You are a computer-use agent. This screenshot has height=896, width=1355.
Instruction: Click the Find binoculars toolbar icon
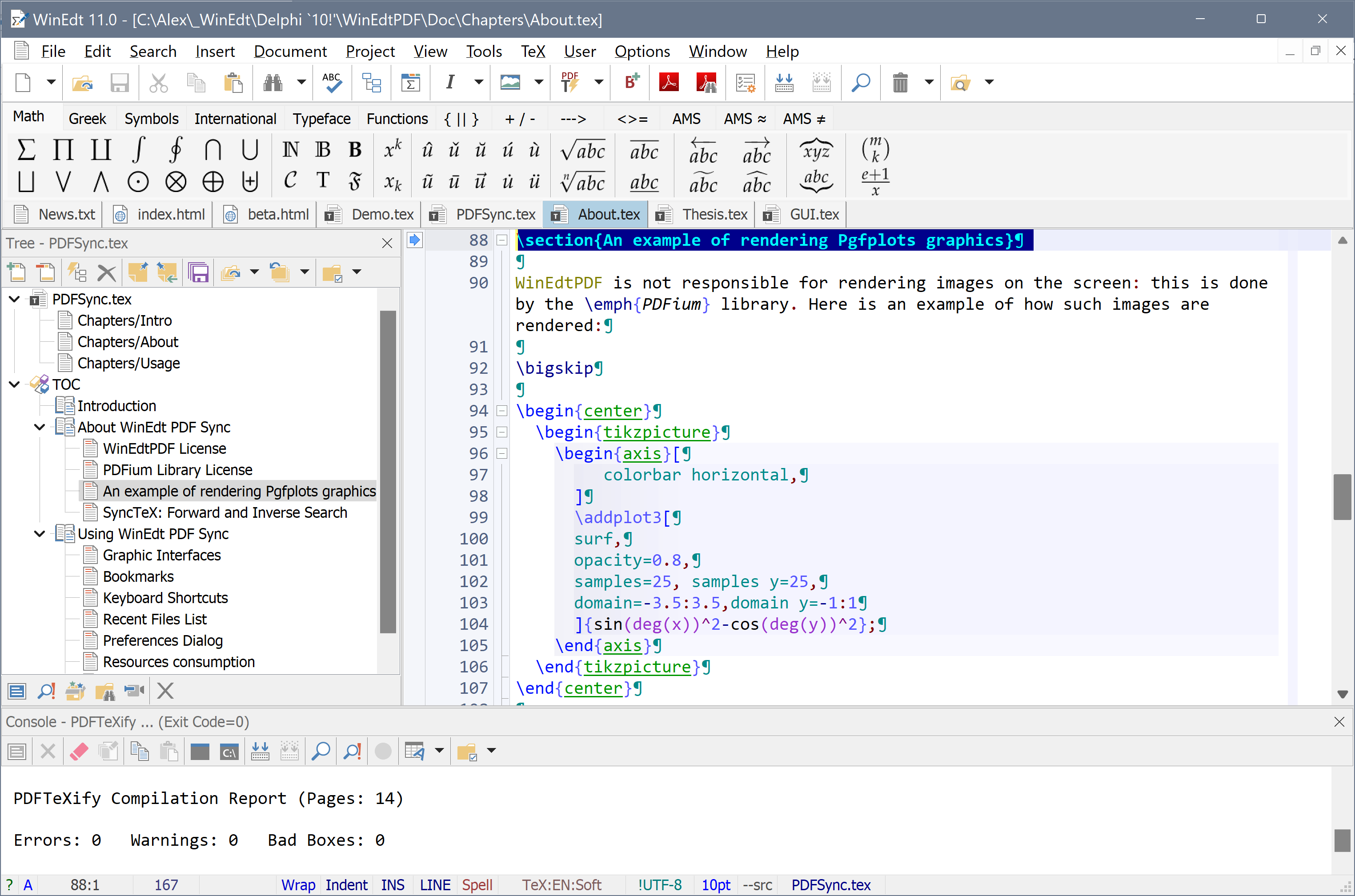point(273,83)
